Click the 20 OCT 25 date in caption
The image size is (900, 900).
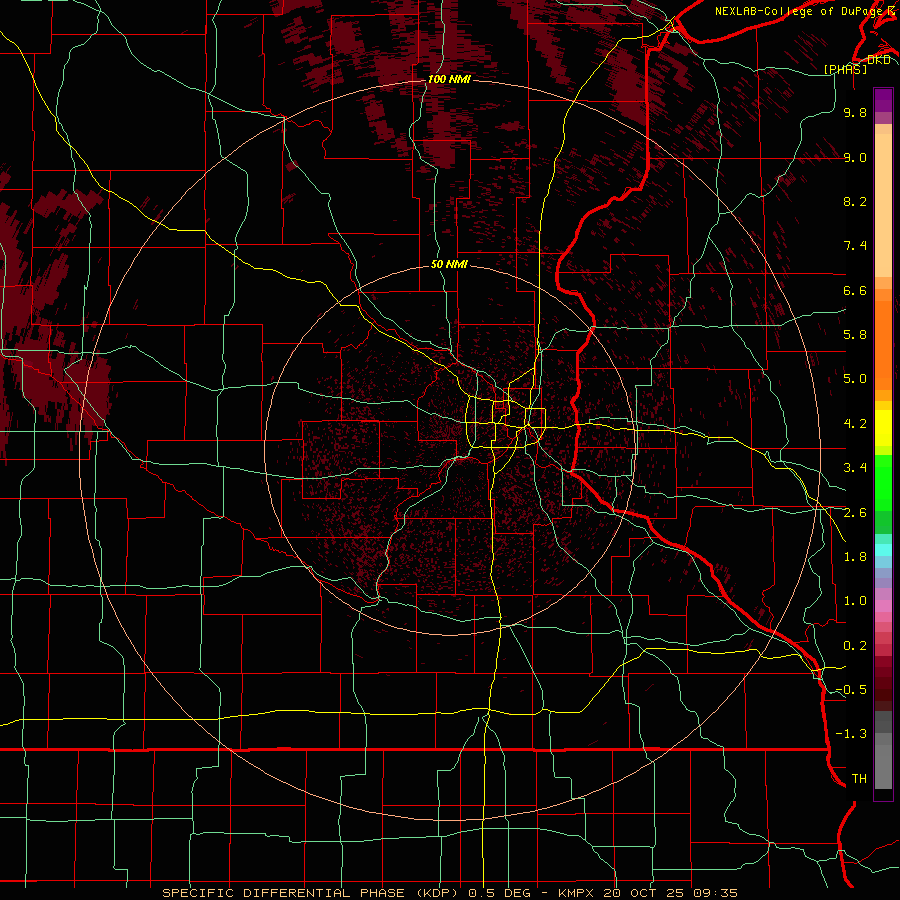click(x=645, y=893)
